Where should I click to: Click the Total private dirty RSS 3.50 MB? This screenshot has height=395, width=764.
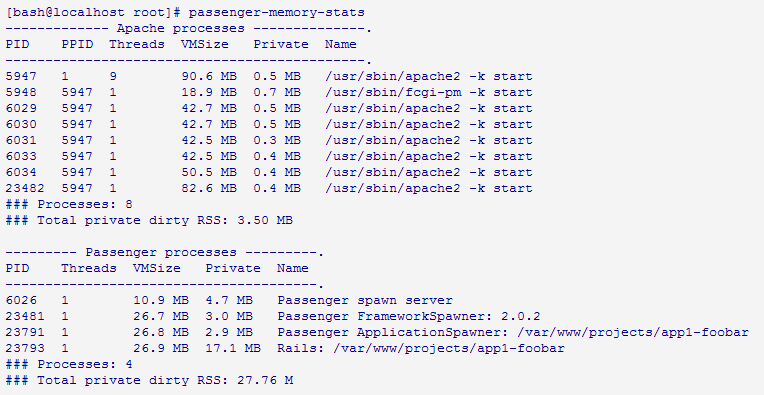click(149, 220)
